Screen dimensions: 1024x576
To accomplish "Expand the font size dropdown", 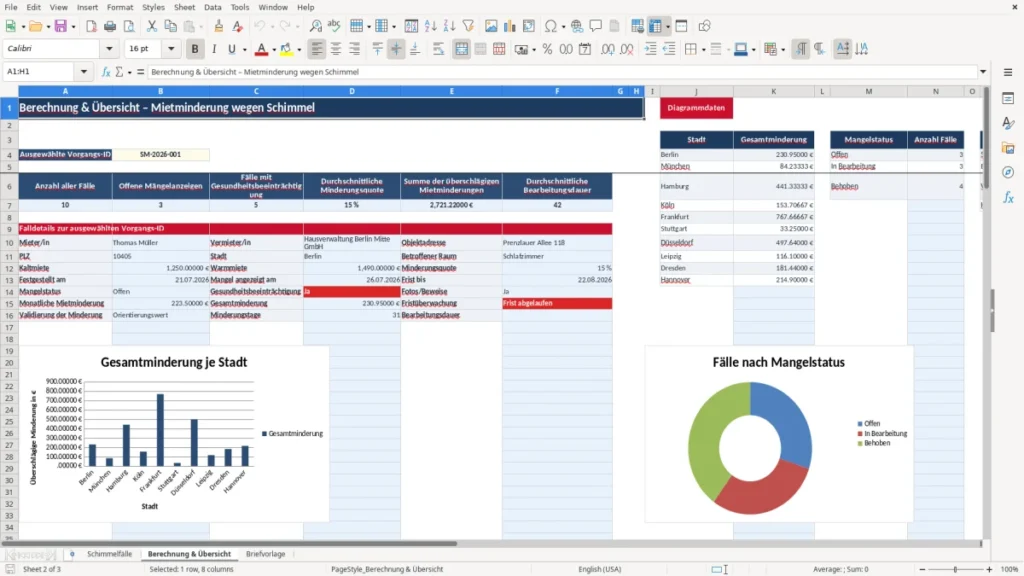I will (171, 49).
